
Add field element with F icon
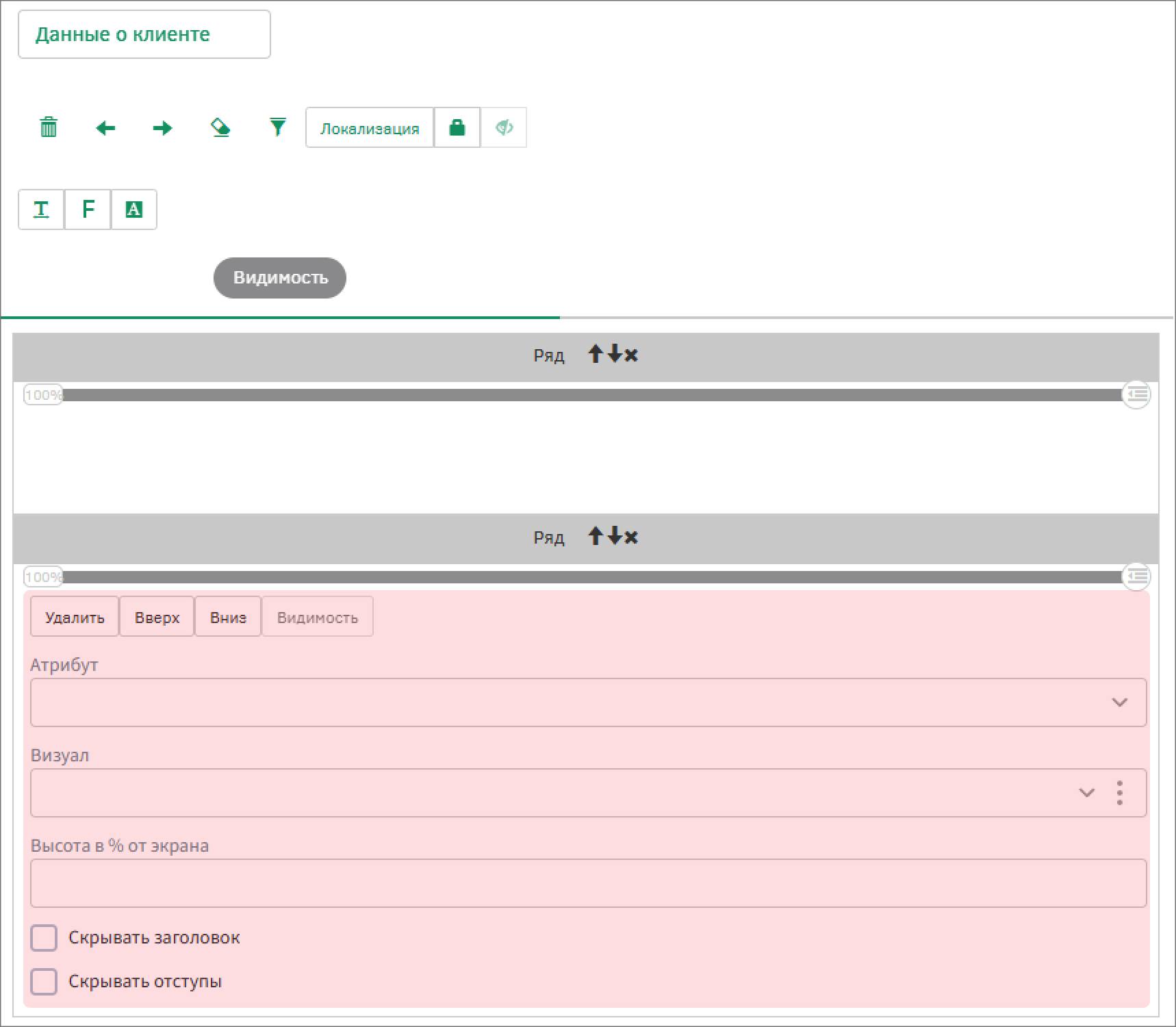click(88, 210)
